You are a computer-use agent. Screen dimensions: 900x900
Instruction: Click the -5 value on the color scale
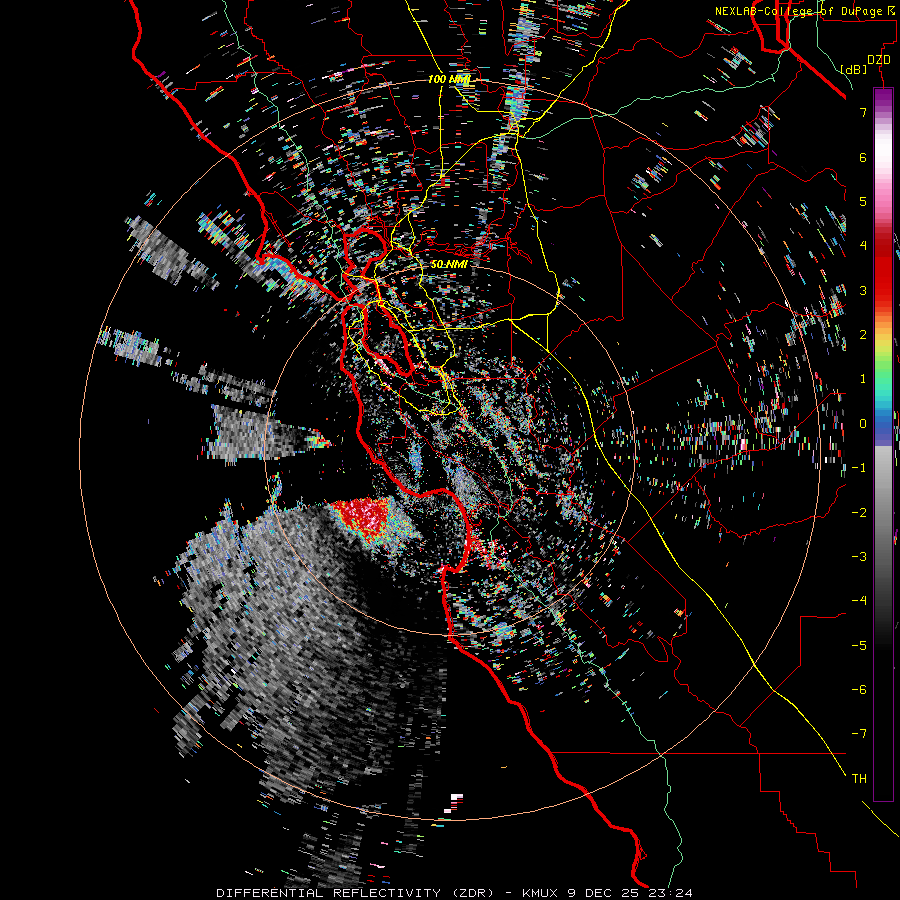click(859, 646)
